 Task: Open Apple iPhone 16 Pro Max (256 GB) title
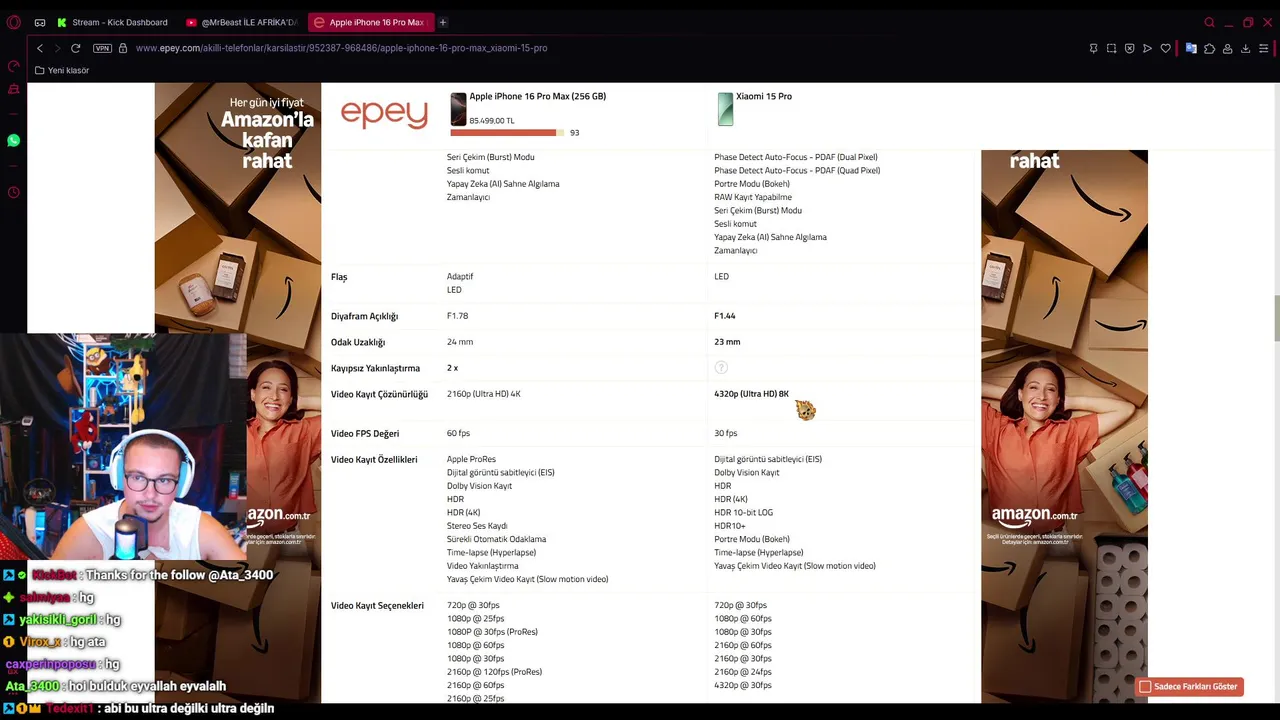(537, 96)
